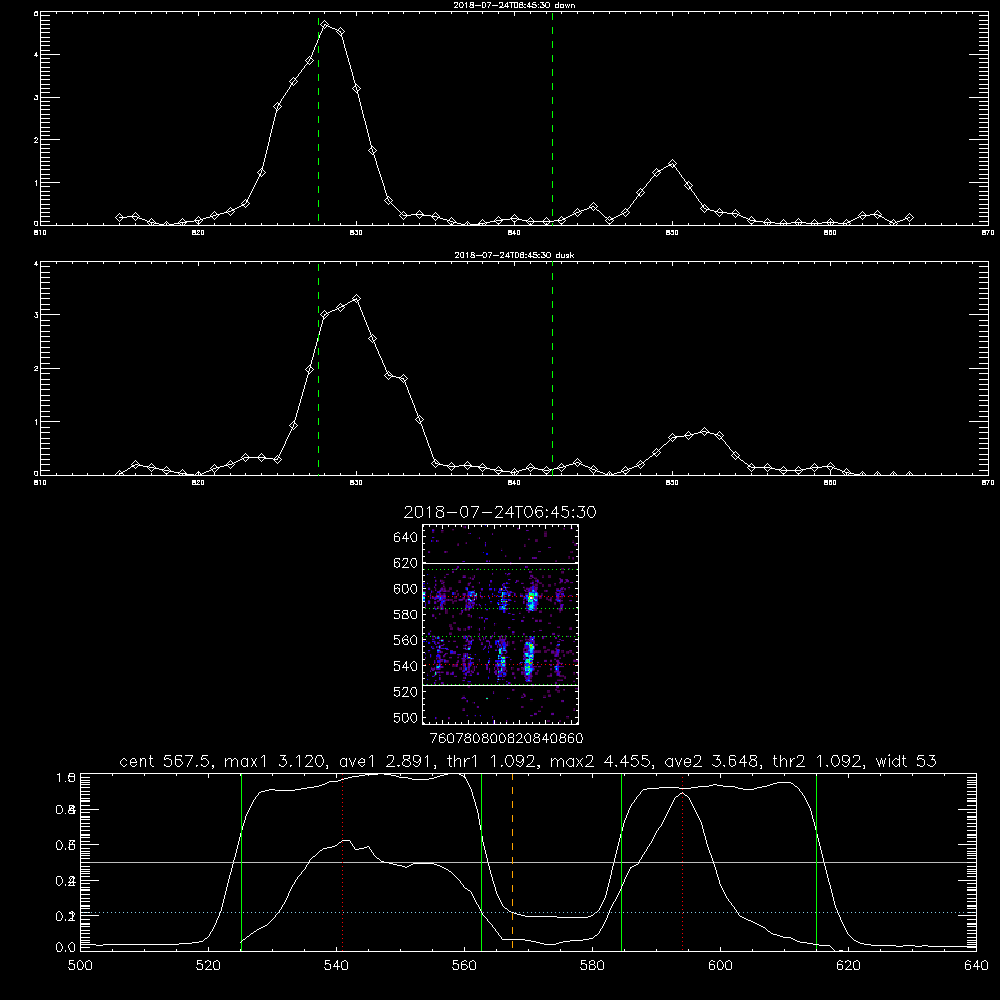Click the green solid boundary line near 563
Viewport: 1000px width, 1000px height.
pos(482,862)
